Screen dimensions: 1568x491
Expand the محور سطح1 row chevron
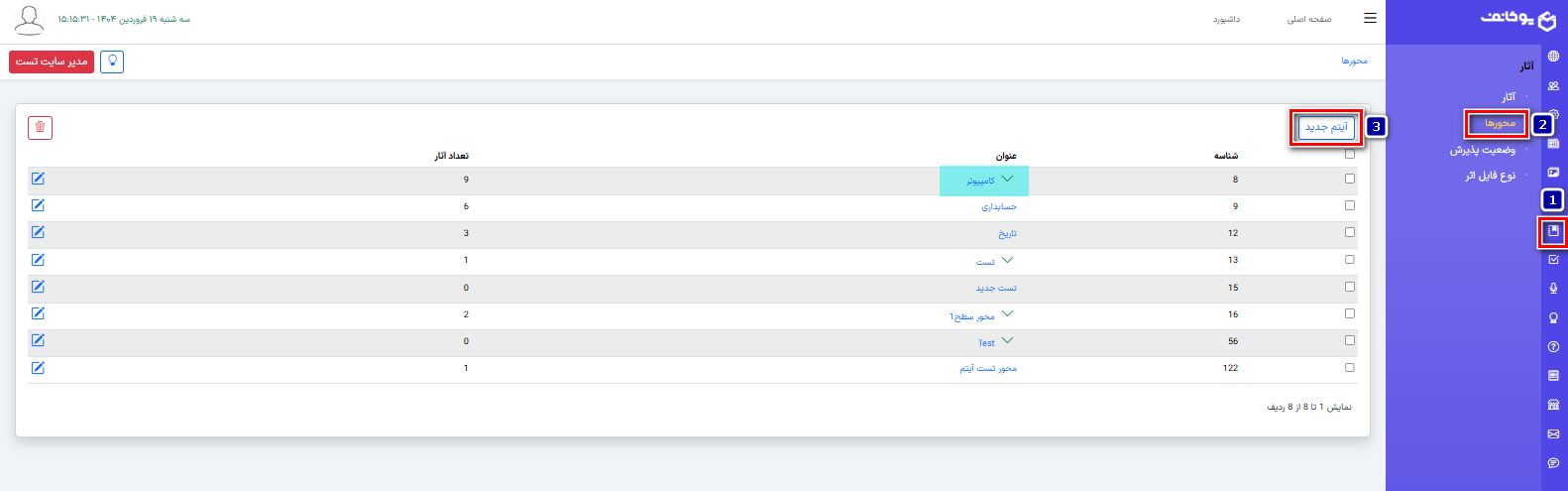point(1007,314)
